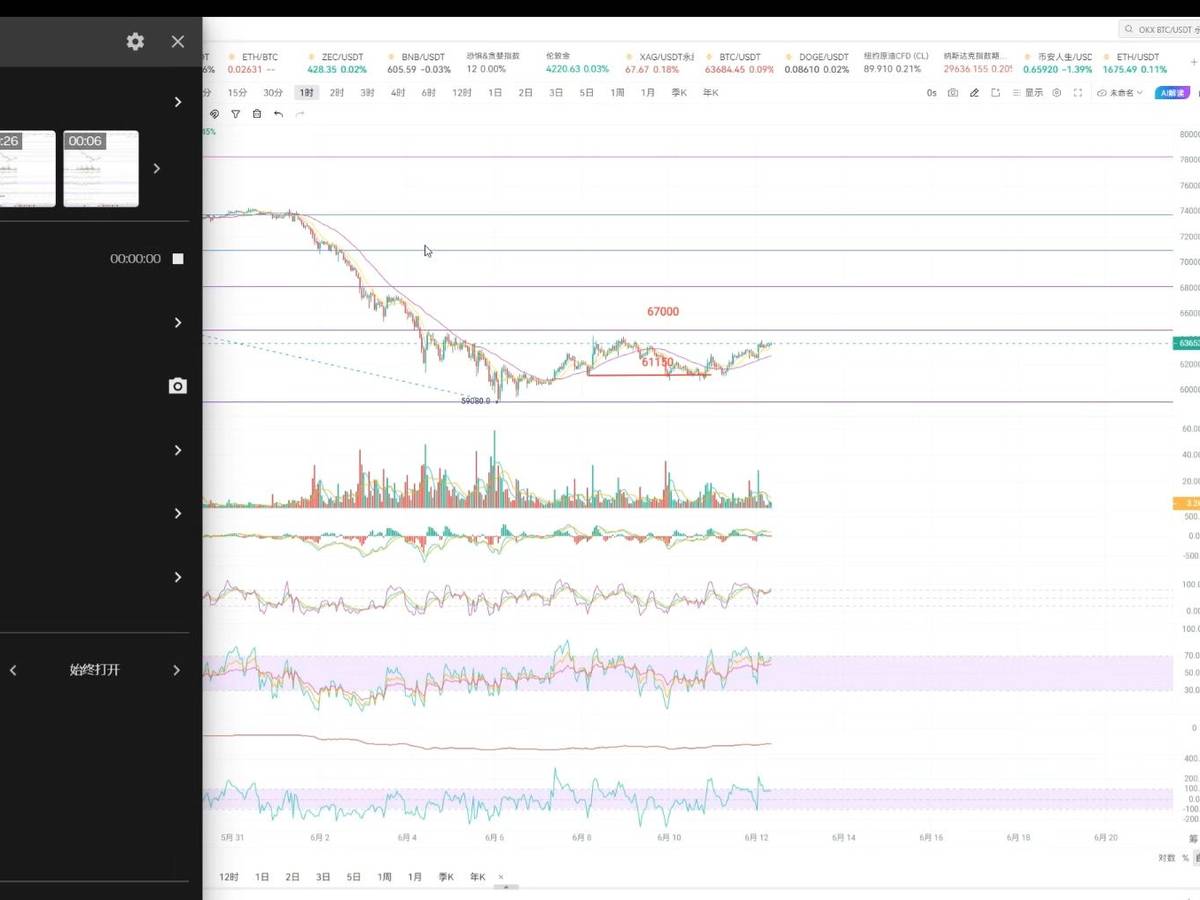Viewport: 1200px width, 900px height.
Task: Enter fullscreen chart icon
Action: (x=1077, y=93)
